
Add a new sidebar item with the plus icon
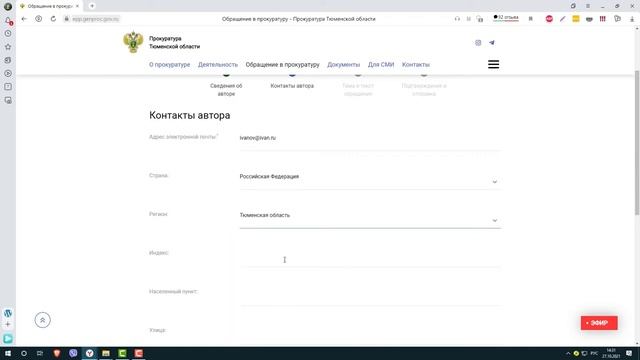point(8,324)
